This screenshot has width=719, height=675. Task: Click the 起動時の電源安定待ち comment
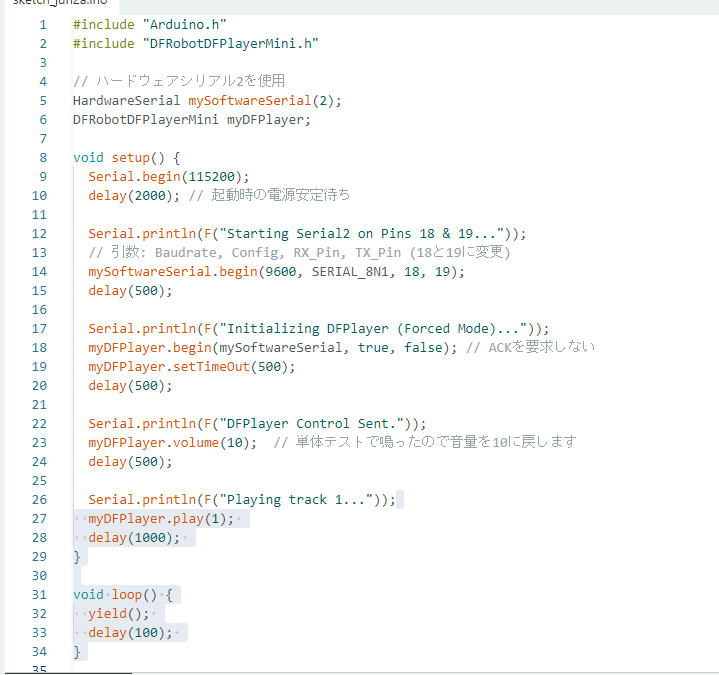coord(270,195)
